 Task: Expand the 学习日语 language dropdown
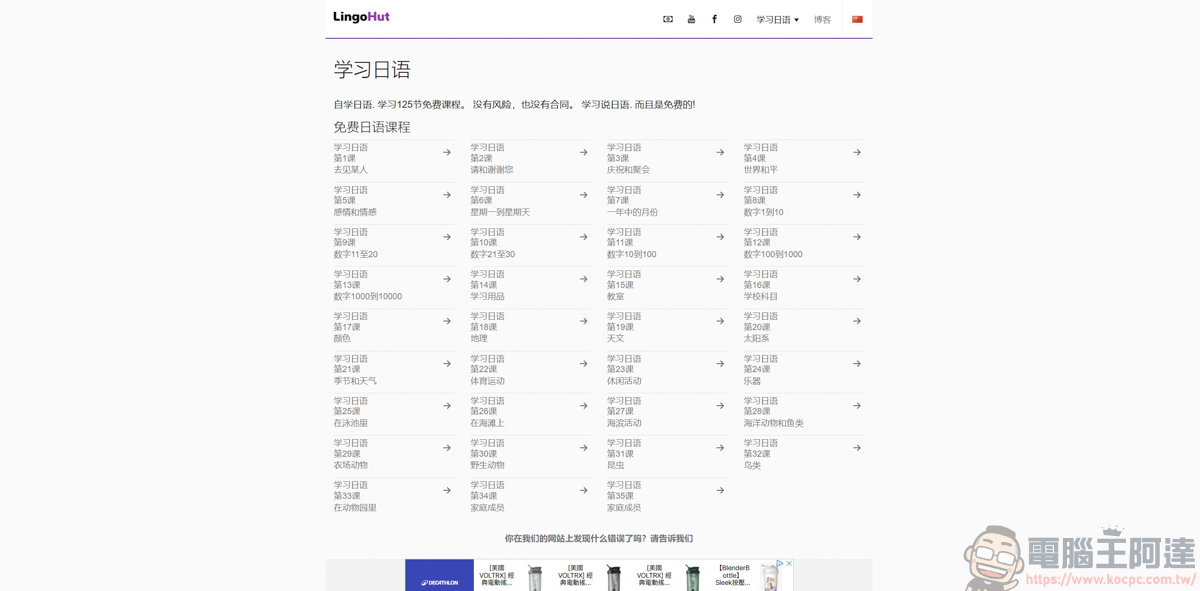point(778,20)
